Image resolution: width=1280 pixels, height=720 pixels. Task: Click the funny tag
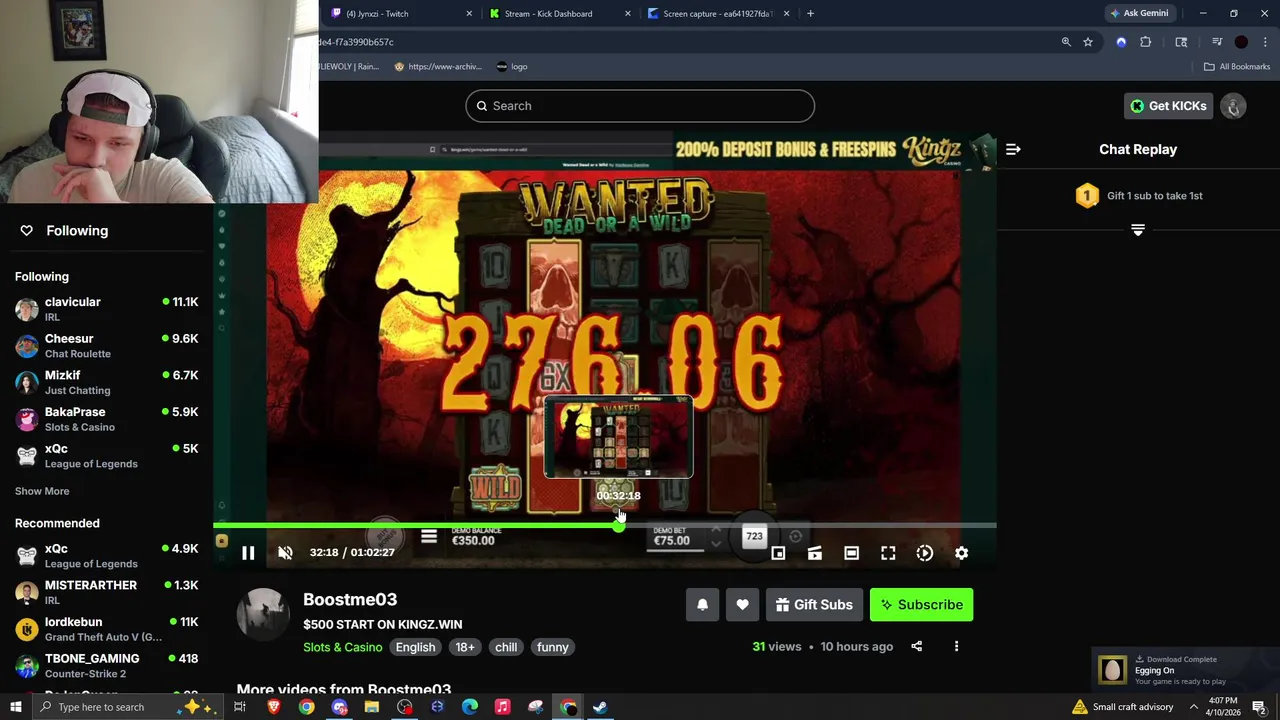(552, 647)
